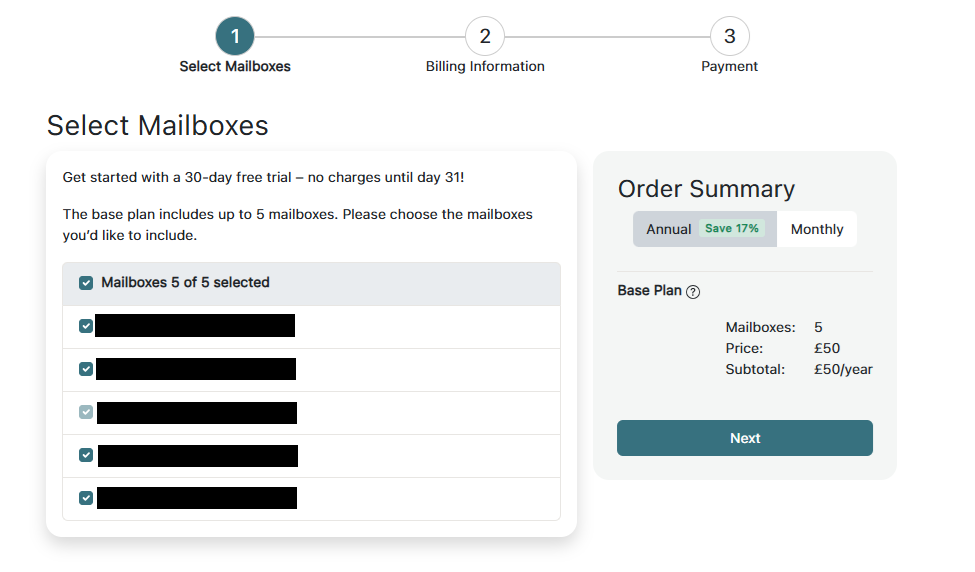Viewport: 975px width, 572px height.
Task: Go to the Billing Information step label
Action: (485, 67)
